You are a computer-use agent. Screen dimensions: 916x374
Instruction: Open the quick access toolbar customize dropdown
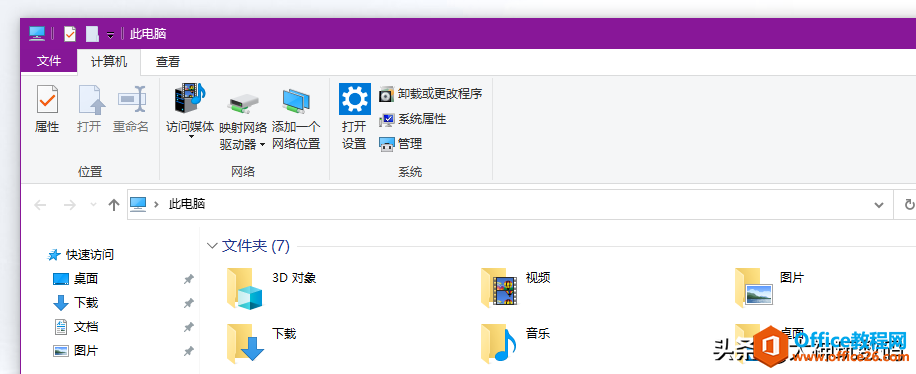[x=110, y=35]
